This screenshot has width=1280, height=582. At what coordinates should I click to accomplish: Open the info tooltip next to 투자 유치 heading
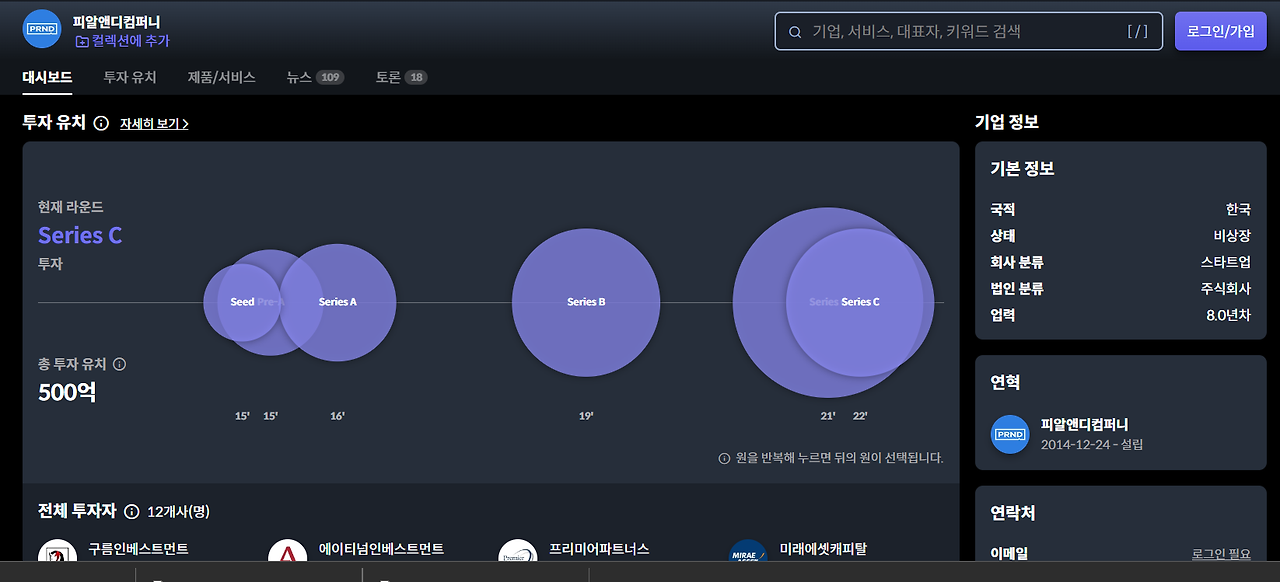[x=99, y=124]
